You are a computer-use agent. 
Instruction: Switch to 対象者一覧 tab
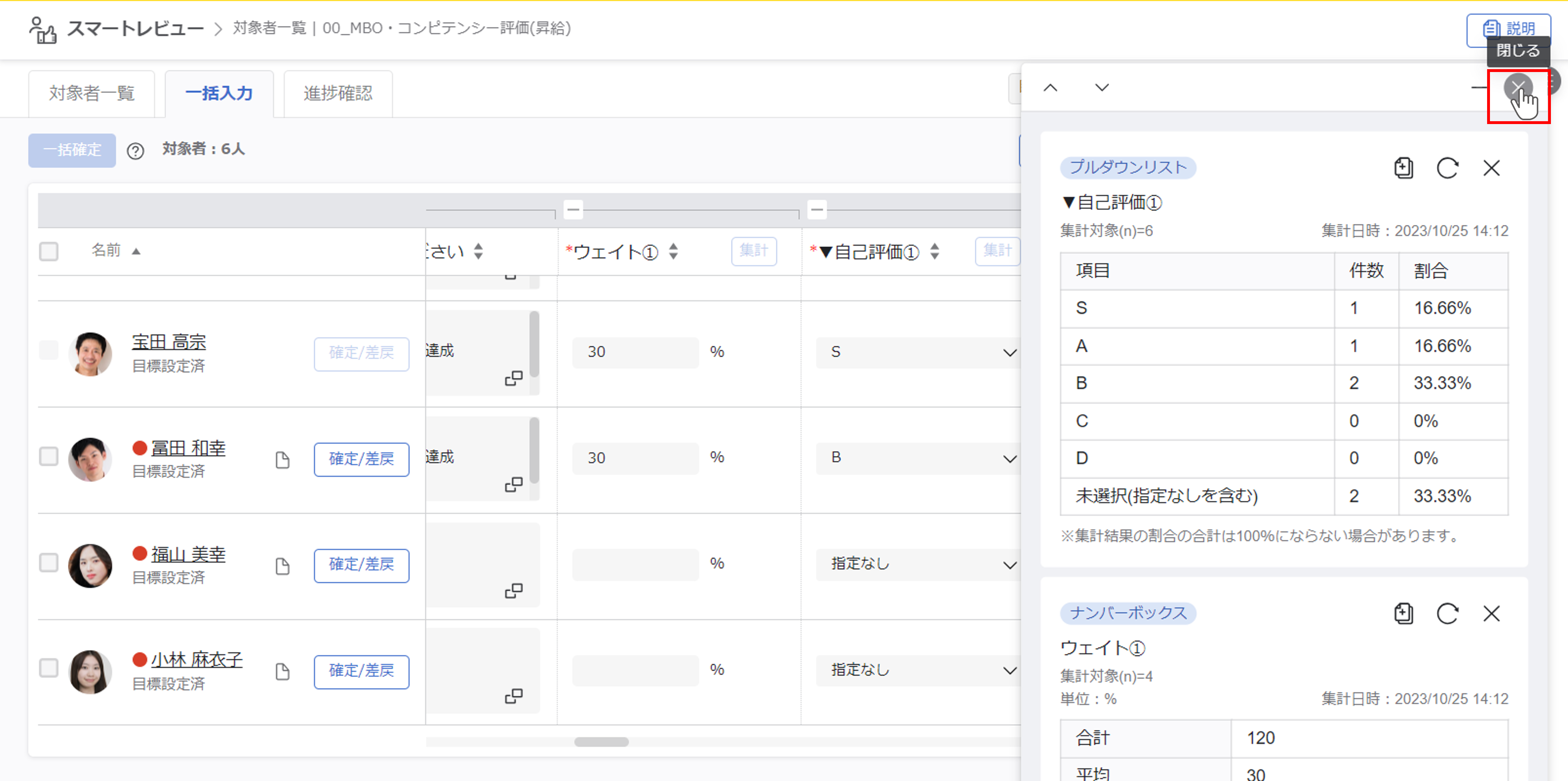(x=92, y=94)
